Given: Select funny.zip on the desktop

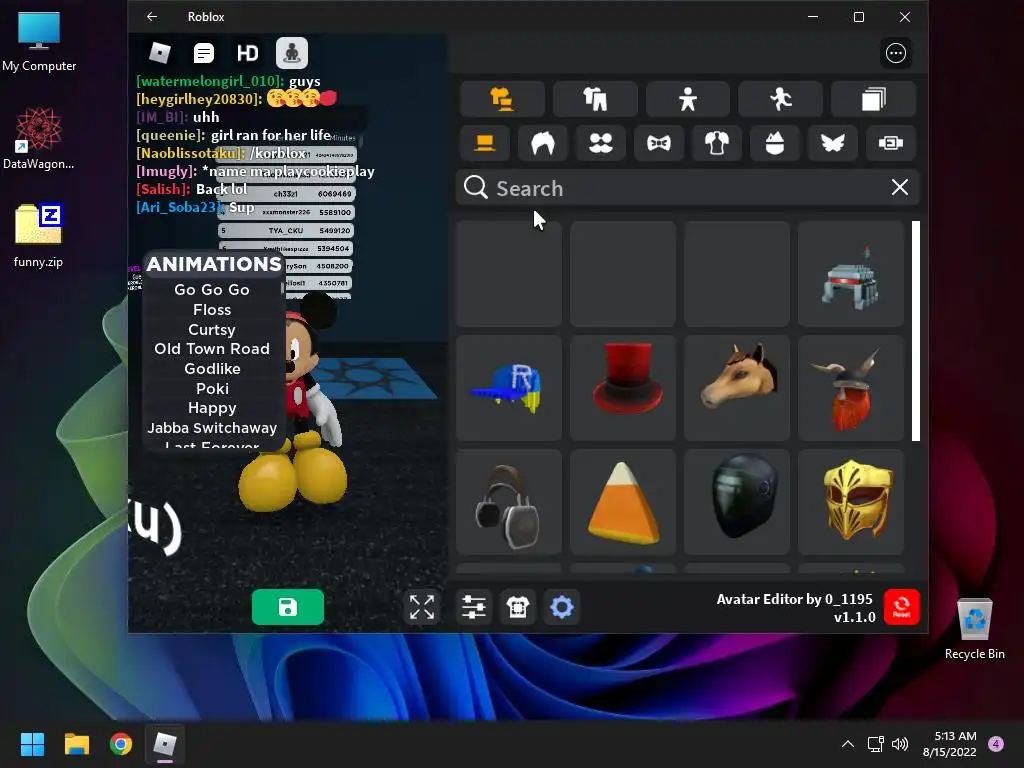Looking at the screenshot, I should click(x=39, y=236).
